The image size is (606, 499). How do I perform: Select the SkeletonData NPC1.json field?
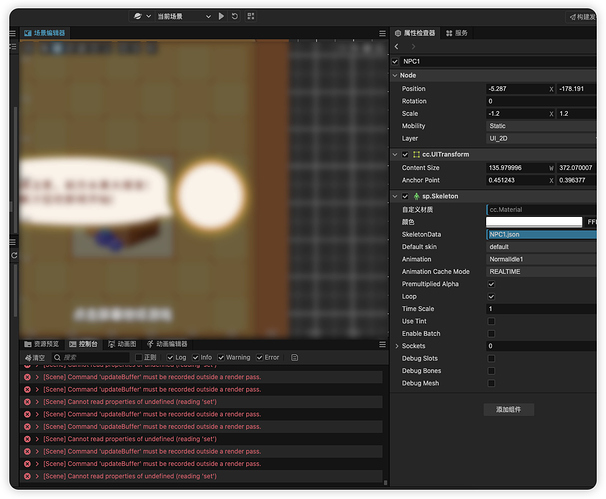541,235
